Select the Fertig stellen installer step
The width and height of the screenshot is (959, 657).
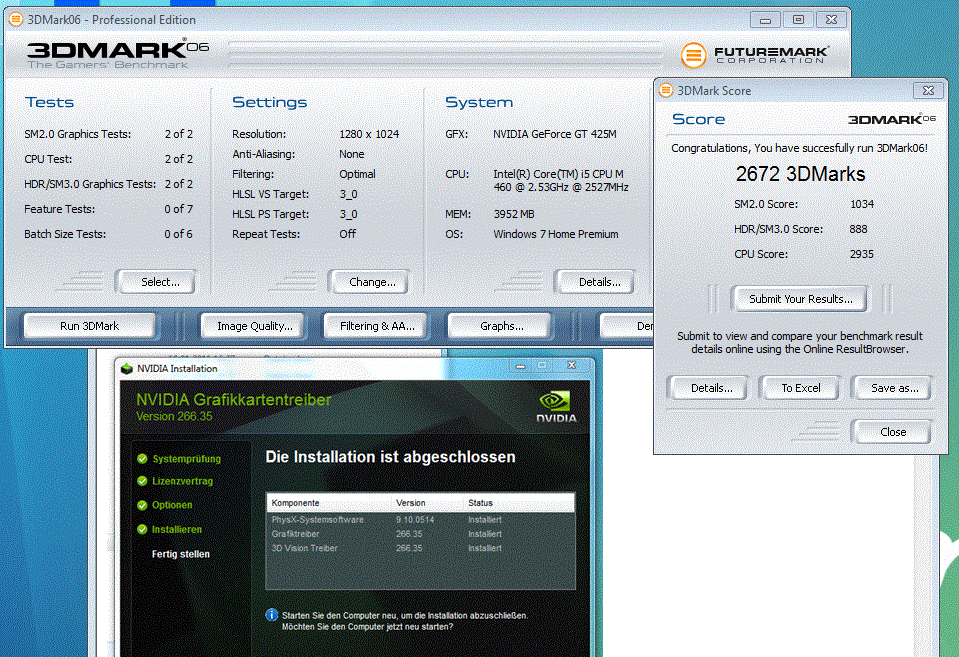(180, 554)
